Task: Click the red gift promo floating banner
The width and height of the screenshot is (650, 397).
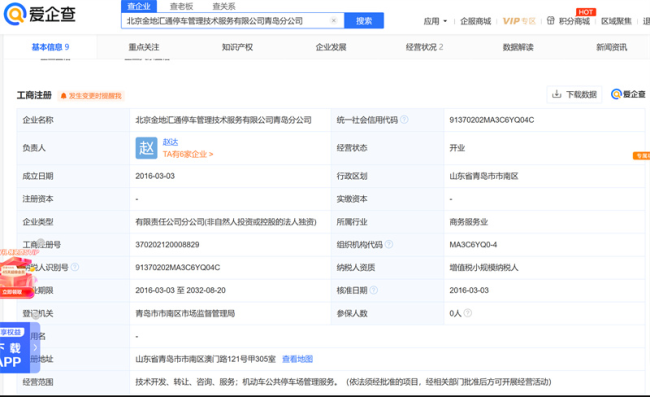Action: coord(17,274)
